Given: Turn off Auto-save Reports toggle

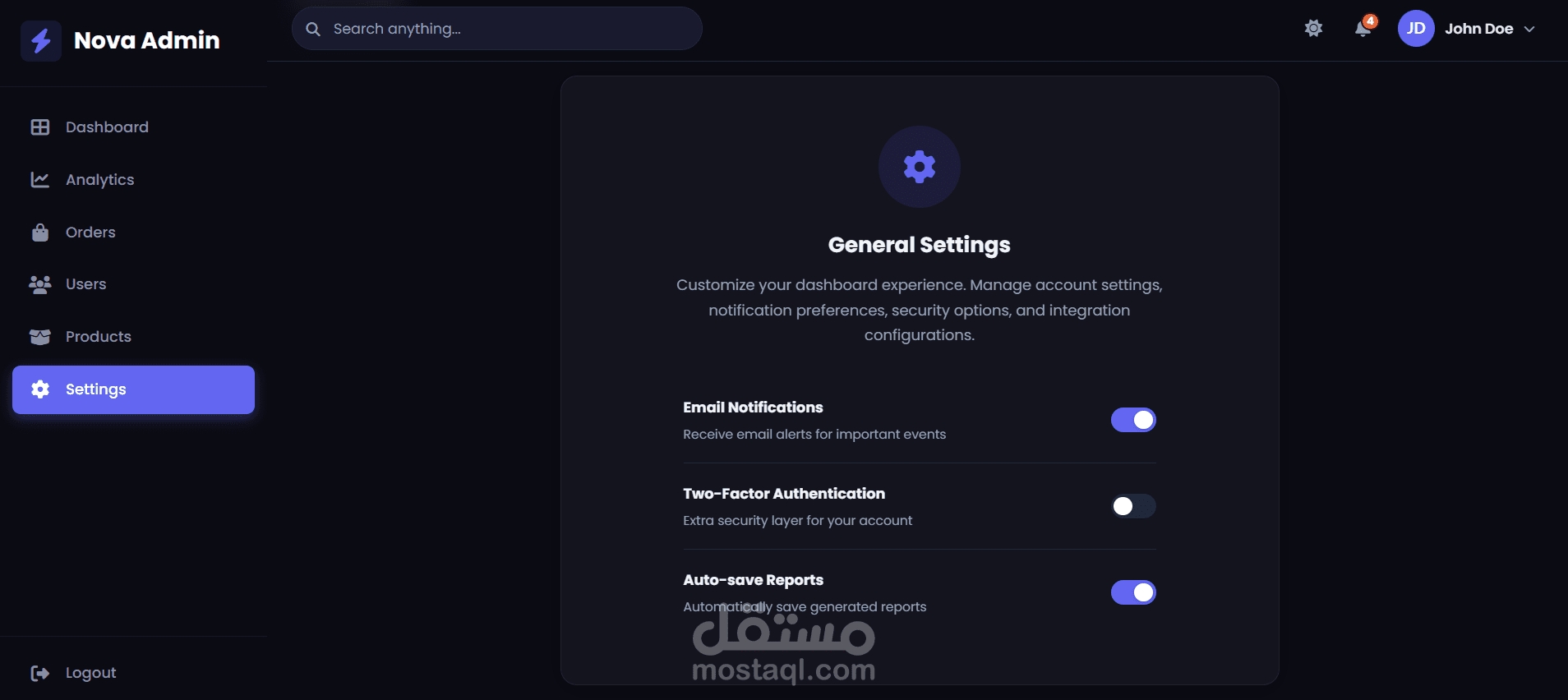Looking at the screenshot, I should (1132, 592).
